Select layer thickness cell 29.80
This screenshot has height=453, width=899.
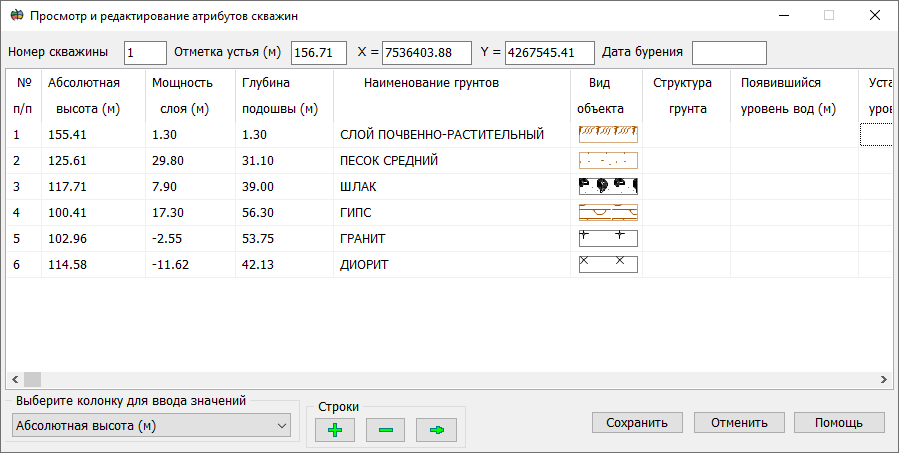click(x=190, y=161)
